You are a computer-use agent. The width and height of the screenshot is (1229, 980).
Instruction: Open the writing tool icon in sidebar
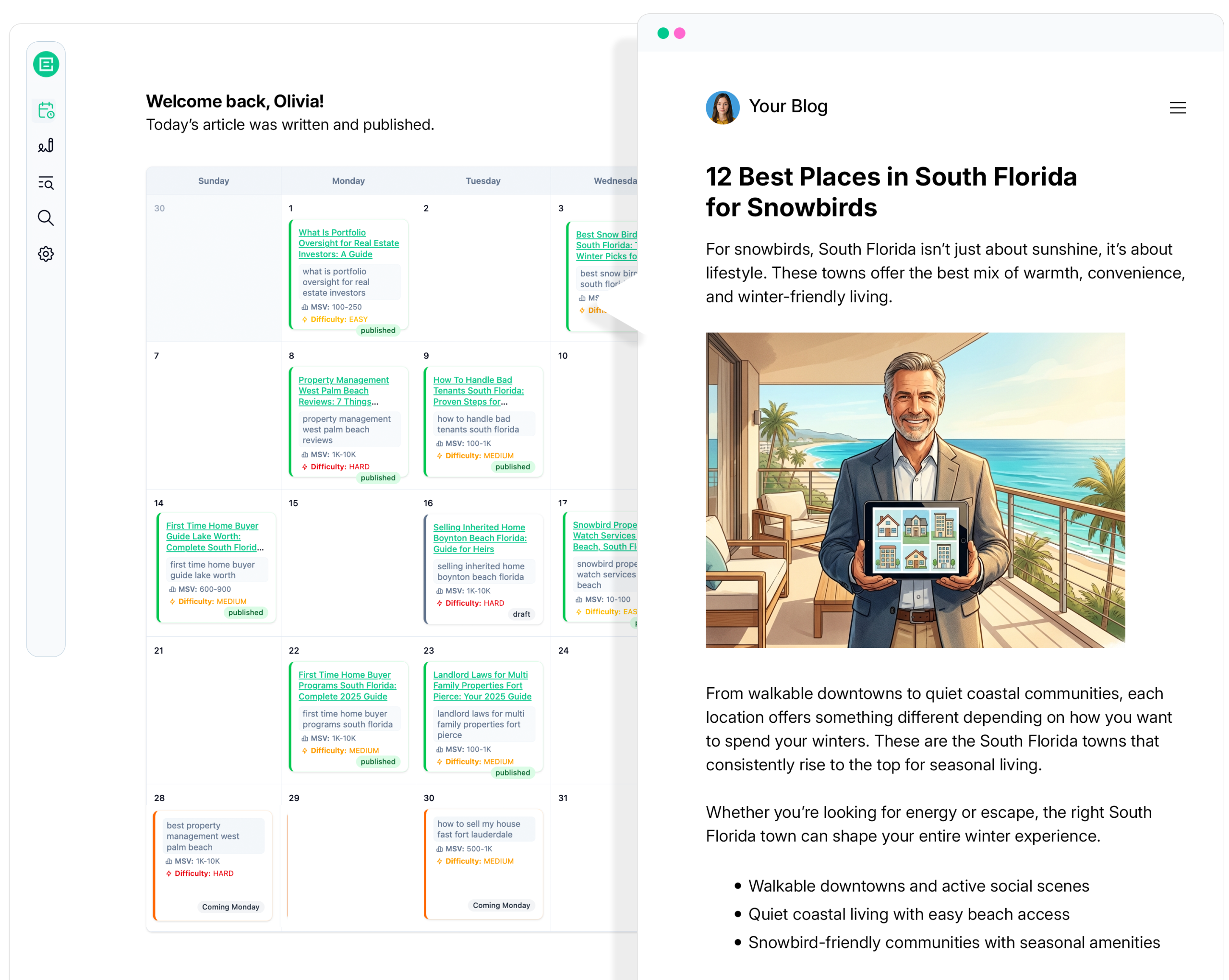pos(46,145)
